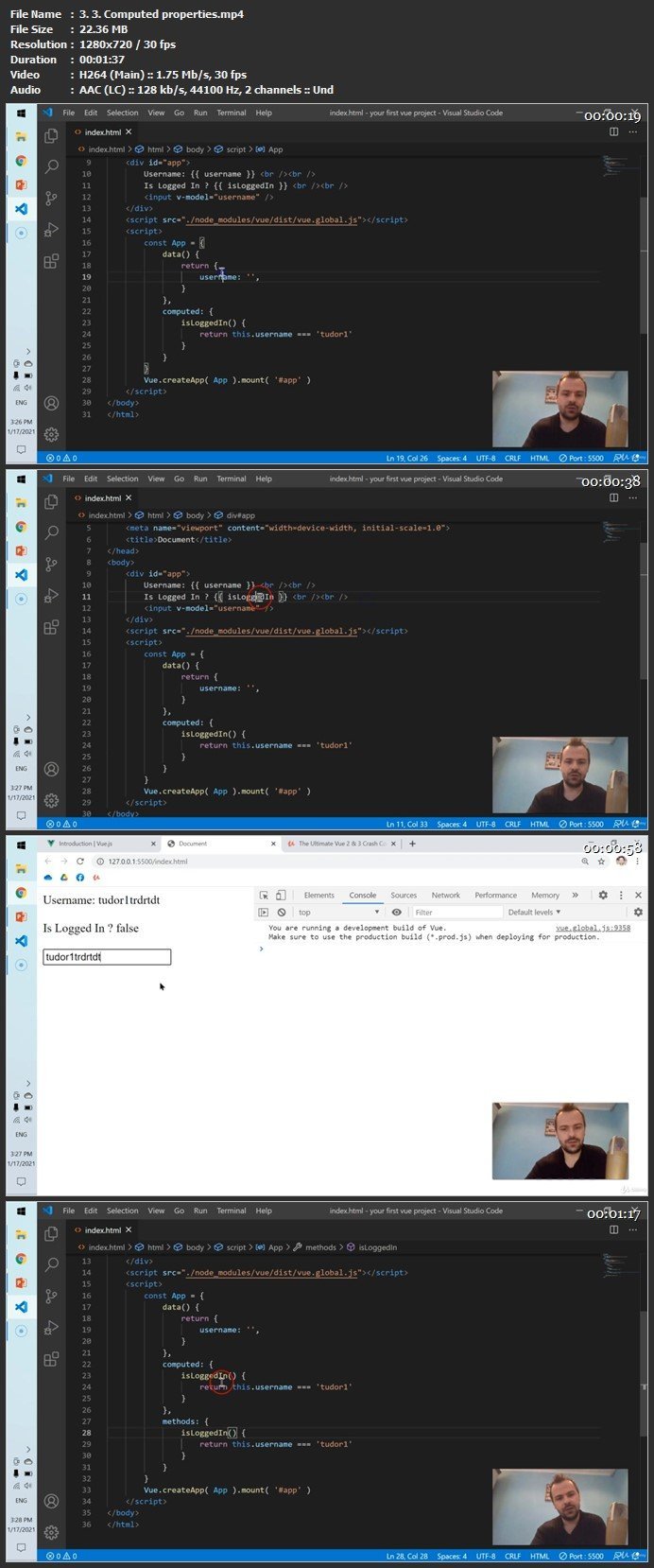
Task: Click 'Port : 5500' in the 00:00:19 status bar
Action: 581,459
